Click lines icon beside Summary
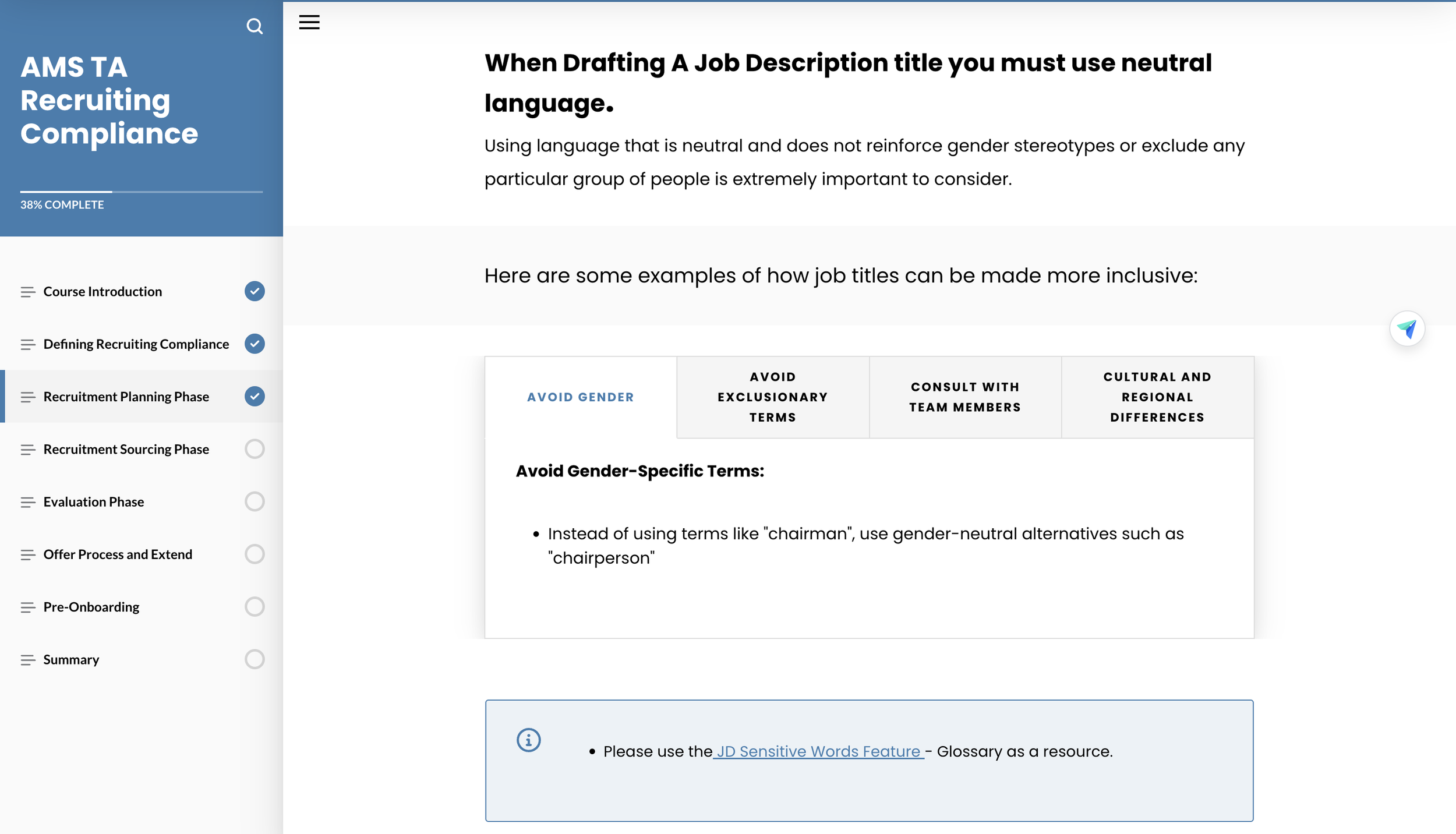Screen dimensions: 1456x834 pyautogui.click(x=27, y=660)
